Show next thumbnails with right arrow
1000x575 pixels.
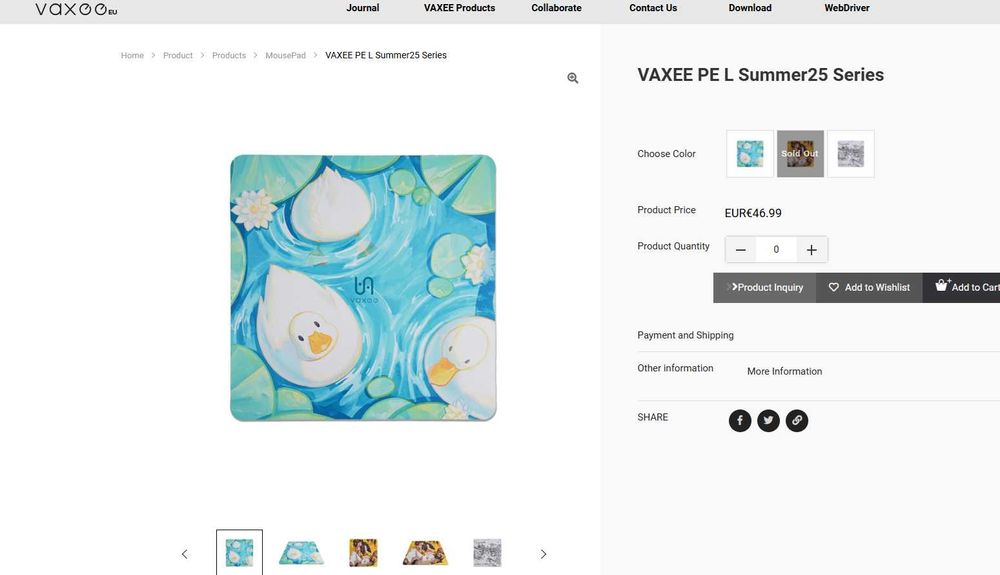click(x=543, y=554)
